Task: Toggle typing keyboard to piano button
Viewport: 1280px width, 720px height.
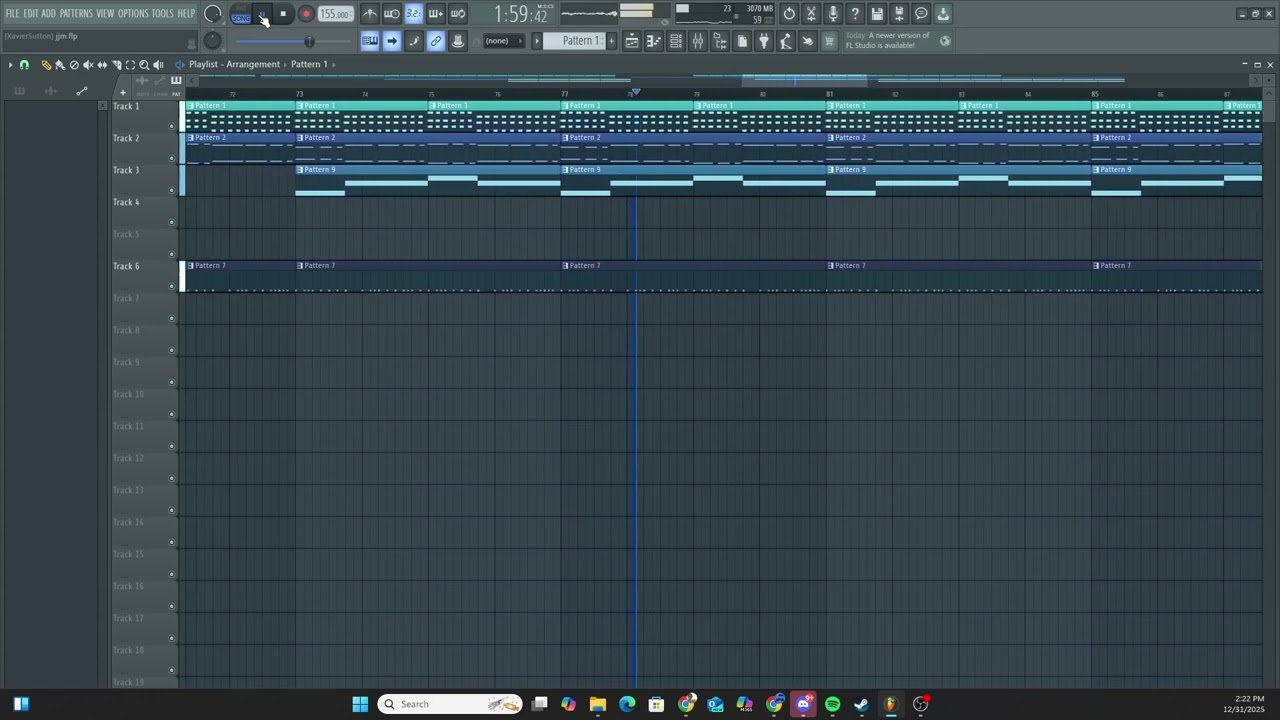Action: tap(370, 41)
